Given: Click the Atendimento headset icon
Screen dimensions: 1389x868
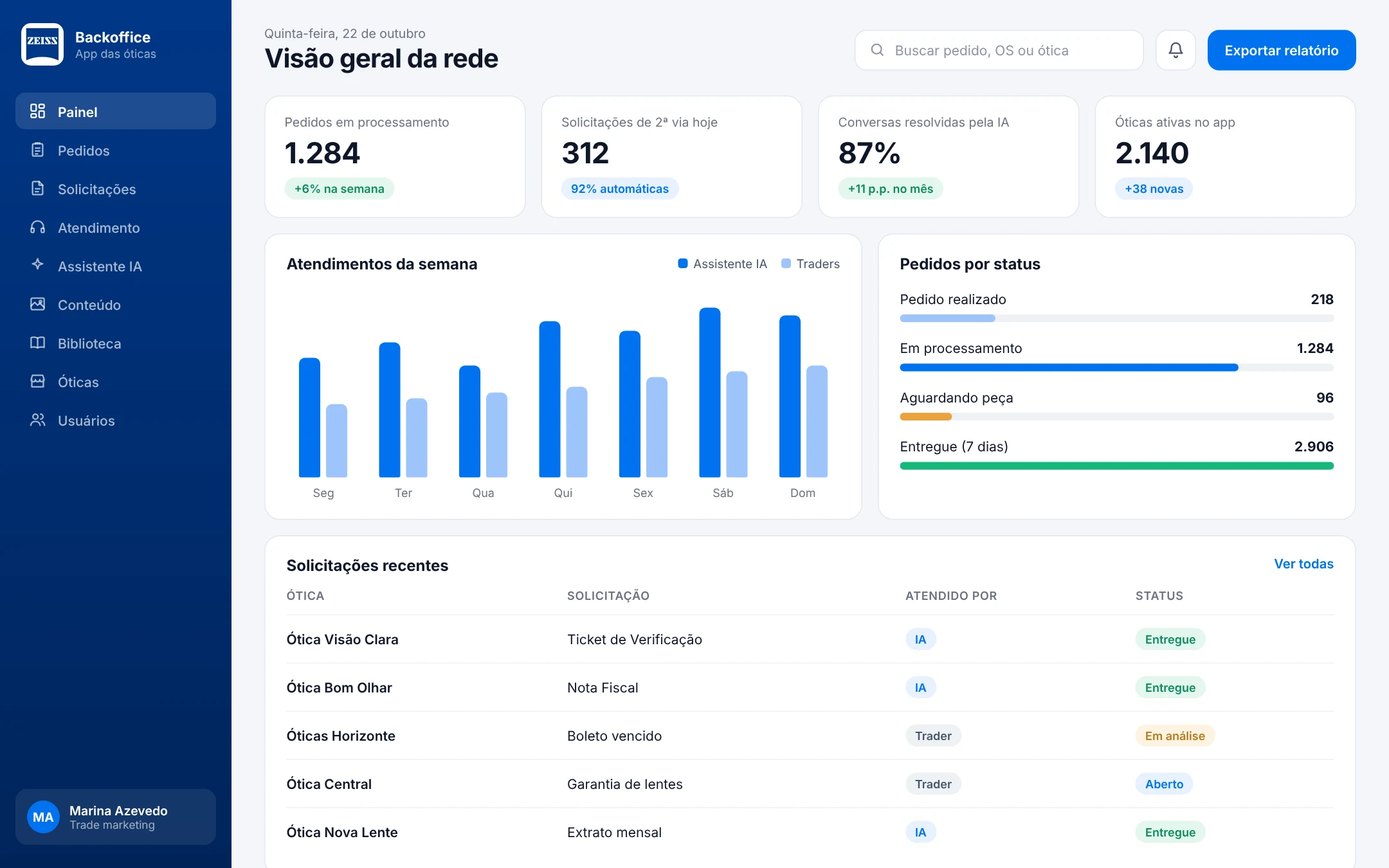Looking at the screenshot, I should click(x=38, y=227).
